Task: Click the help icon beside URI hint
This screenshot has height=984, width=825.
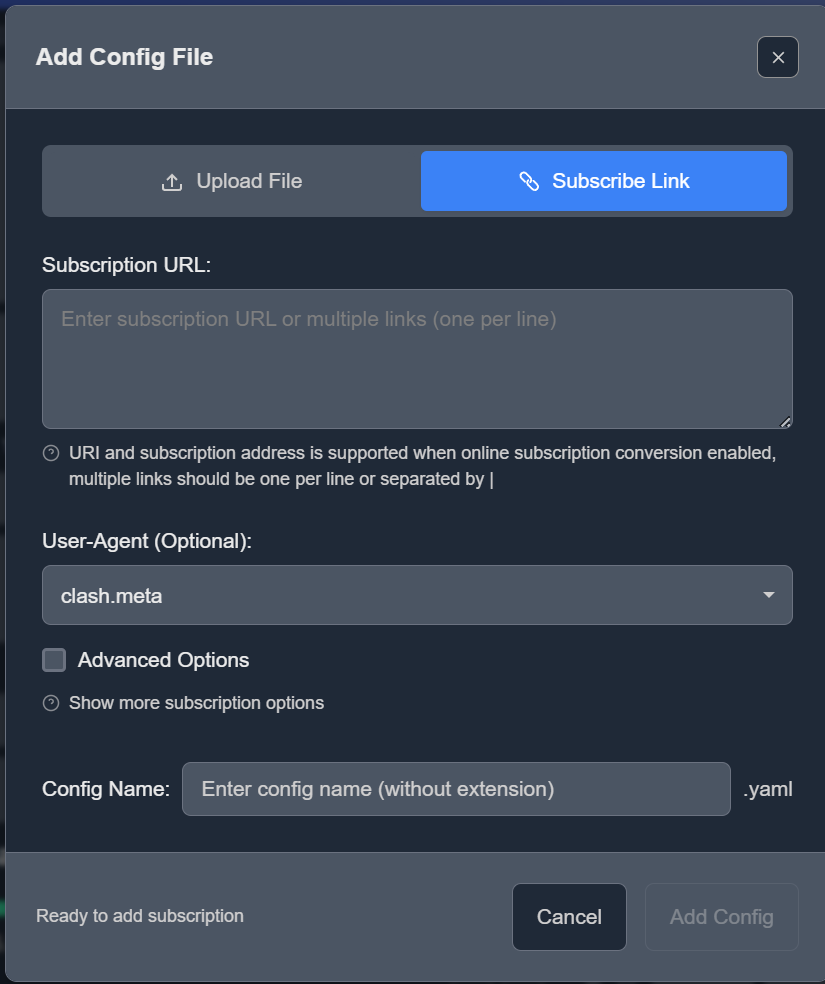Action: point(51,454)
